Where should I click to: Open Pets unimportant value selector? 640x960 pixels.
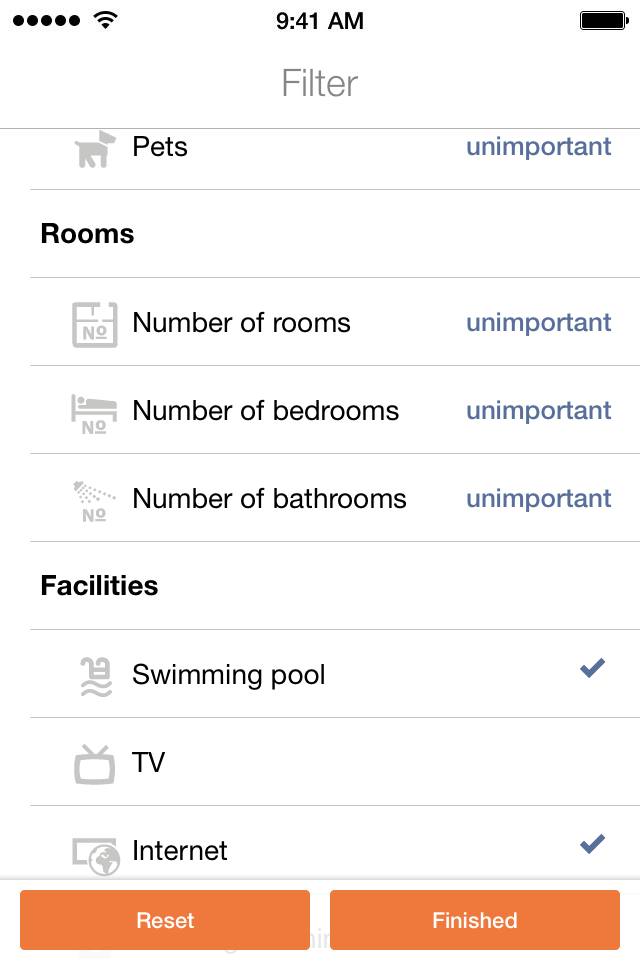[x=538, y=147]
